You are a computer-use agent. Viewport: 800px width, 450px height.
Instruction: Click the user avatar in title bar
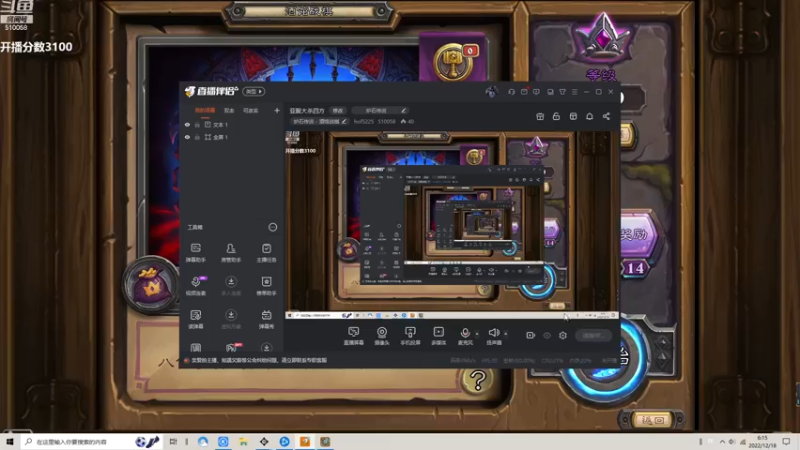[x=491, y=92]
